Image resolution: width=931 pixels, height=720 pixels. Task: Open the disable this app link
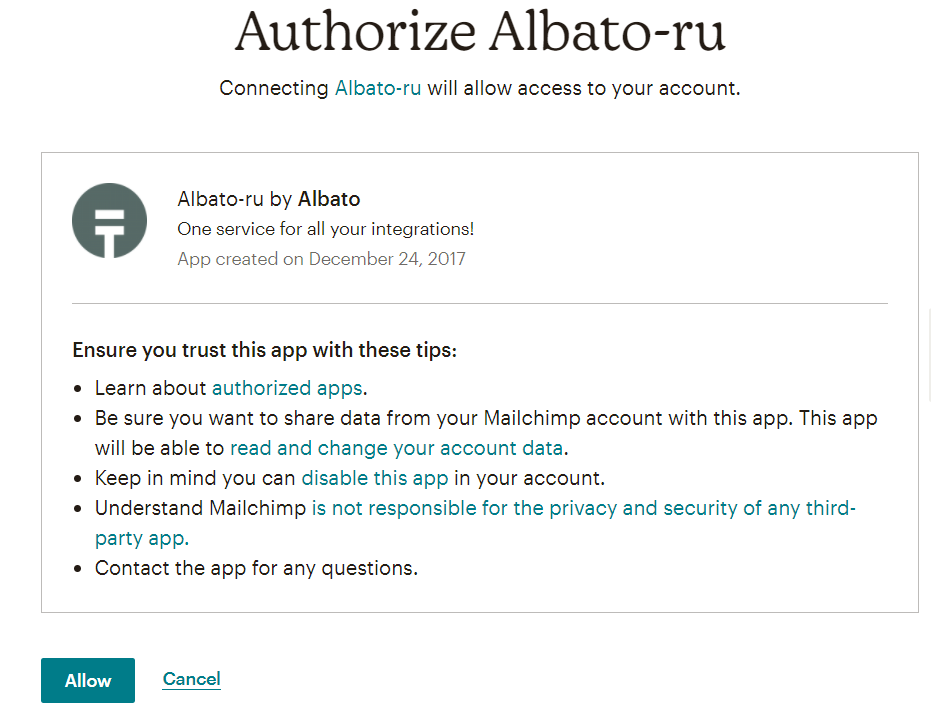click(x=375, y=478)
